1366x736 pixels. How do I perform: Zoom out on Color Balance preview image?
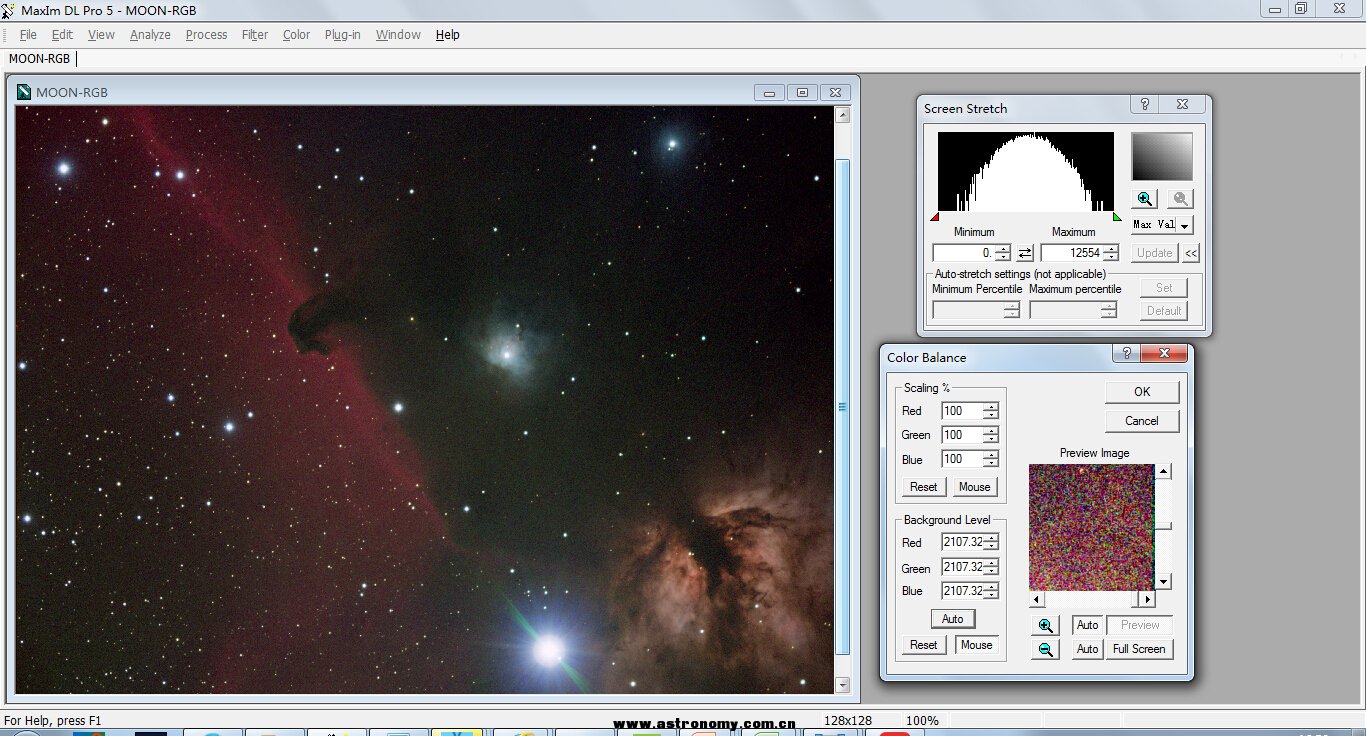point(1046,649)
